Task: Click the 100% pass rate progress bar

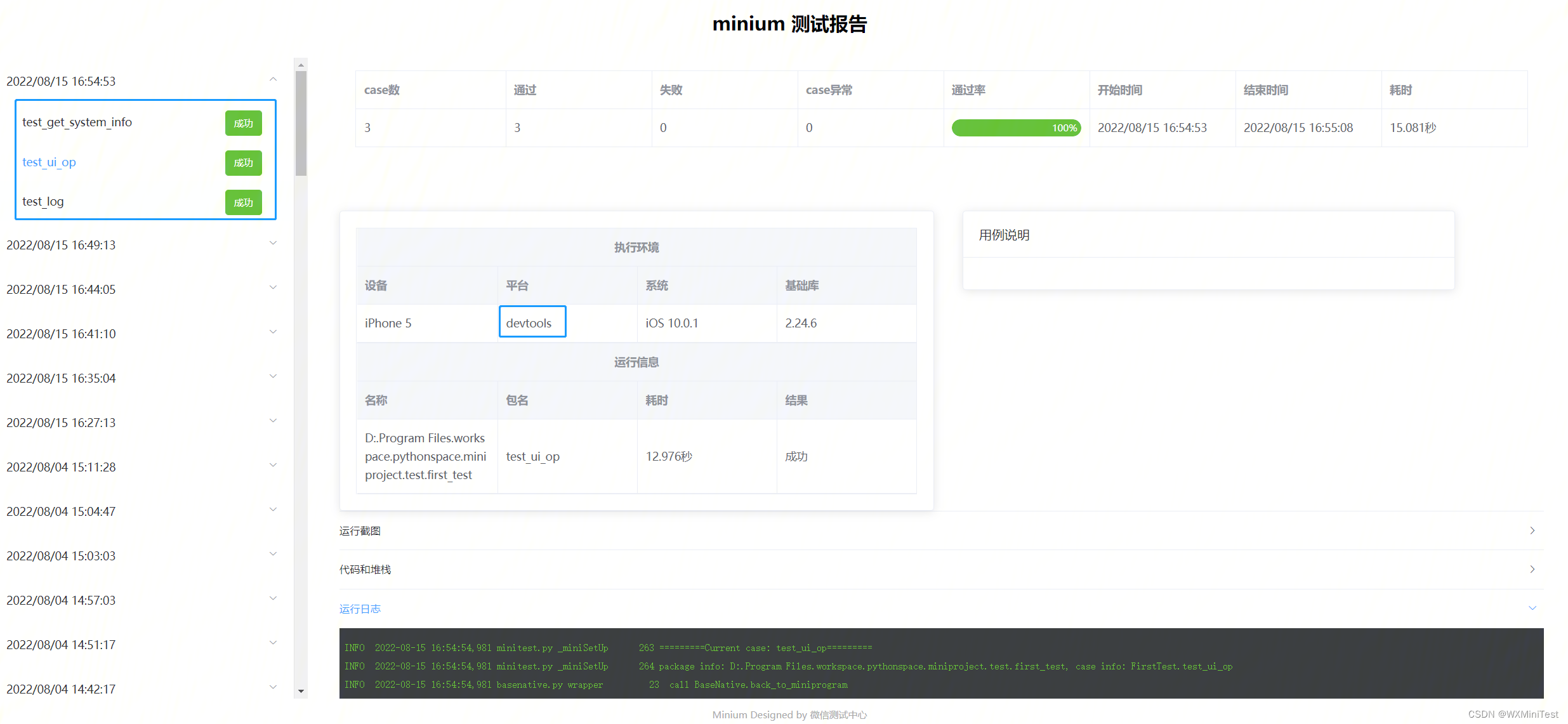Action: [x=1015, y=128]
